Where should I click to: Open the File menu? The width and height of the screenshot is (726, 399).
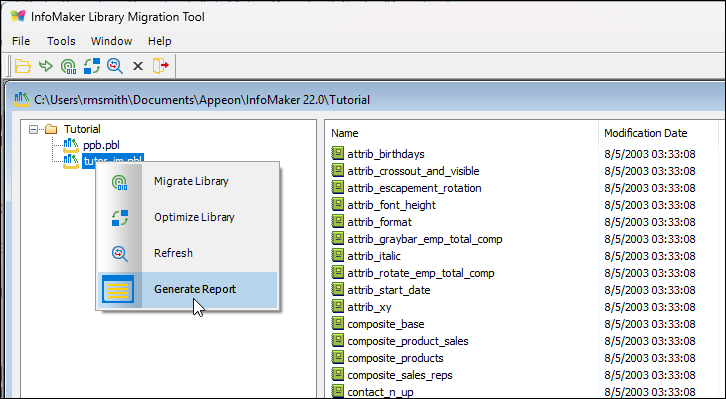click(21, 41)
